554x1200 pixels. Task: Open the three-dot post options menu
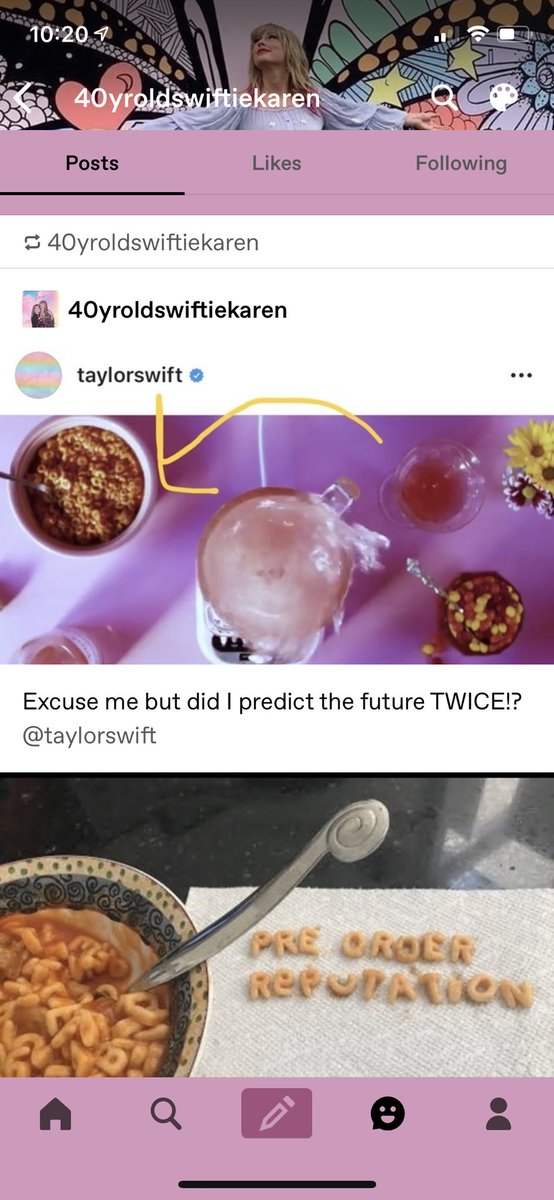point(521,376)
